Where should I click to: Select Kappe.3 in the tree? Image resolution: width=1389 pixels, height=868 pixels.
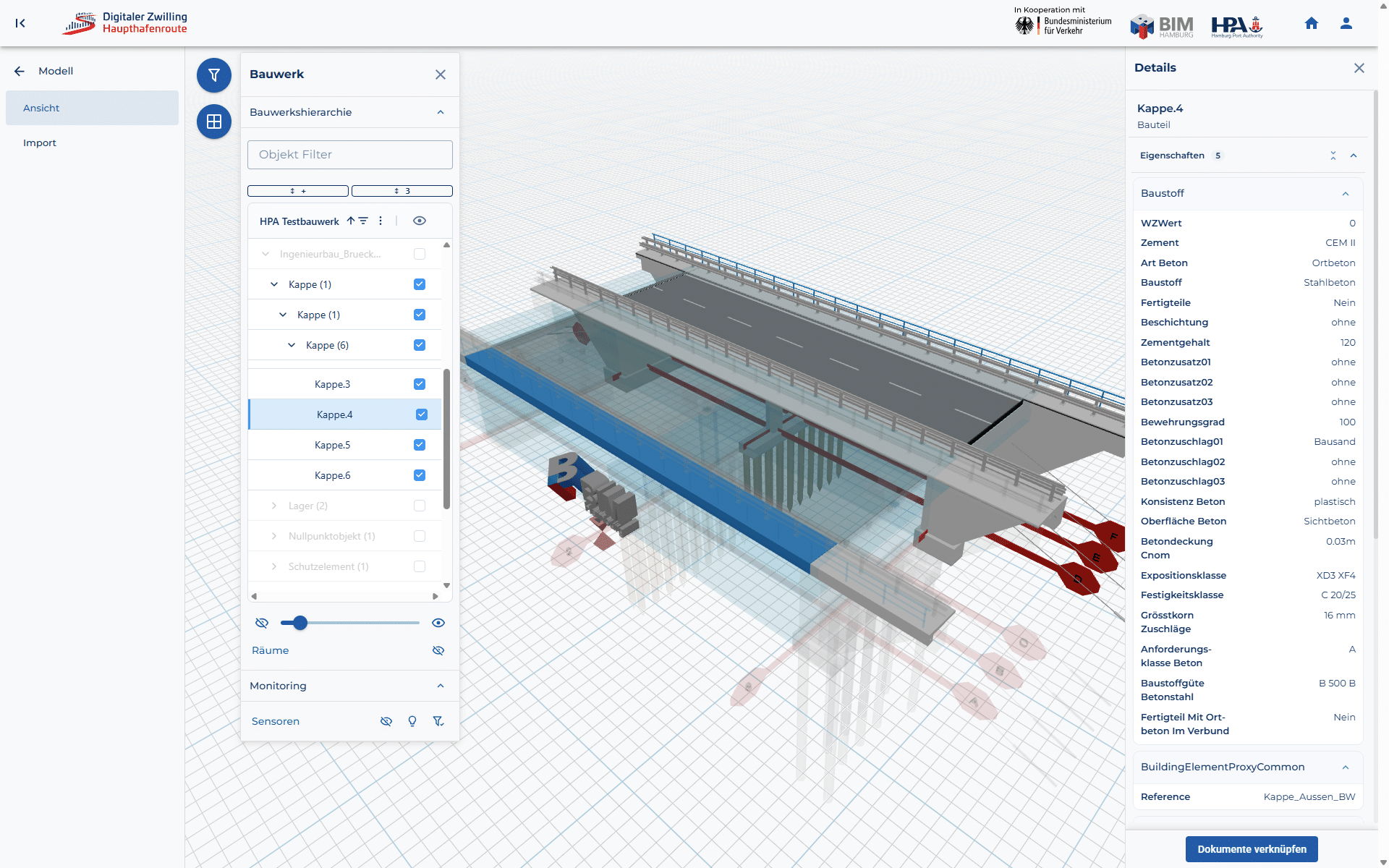(332, 384)
